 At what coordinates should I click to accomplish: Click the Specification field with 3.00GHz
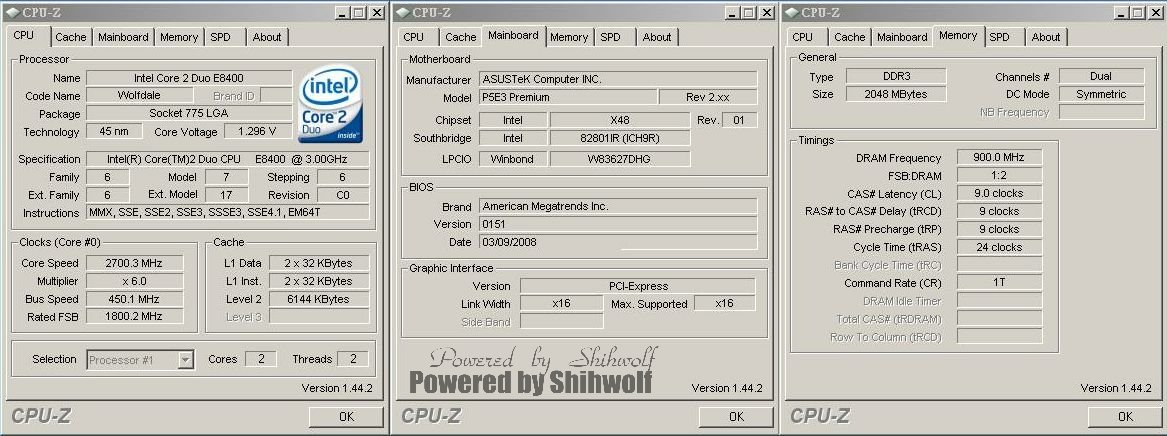pos(228,159)
